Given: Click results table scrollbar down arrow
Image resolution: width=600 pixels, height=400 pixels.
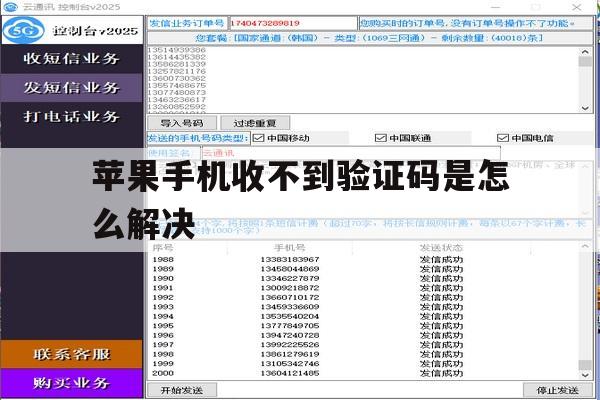Looking at the screenshot, I should pyautogui.click(x=585, y=375).
